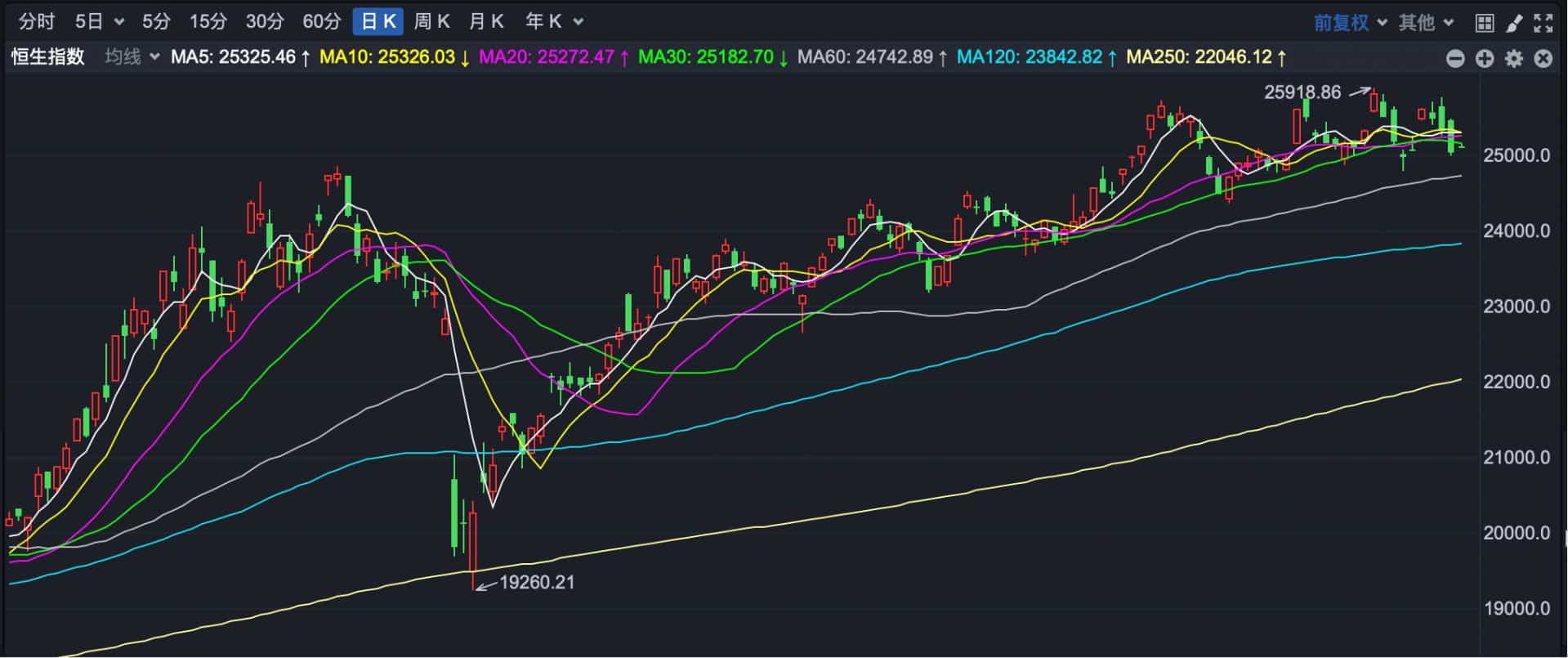The height and width of the screenshot is (658, 1568).
Task: Click the MA30: 25182.70 label
Action: coord(713,57)
